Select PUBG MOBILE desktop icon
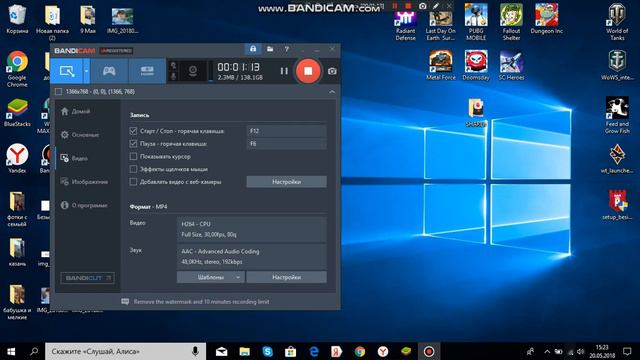Image resolution: width=640 pixels, height=360 pixels. [476, 22]
